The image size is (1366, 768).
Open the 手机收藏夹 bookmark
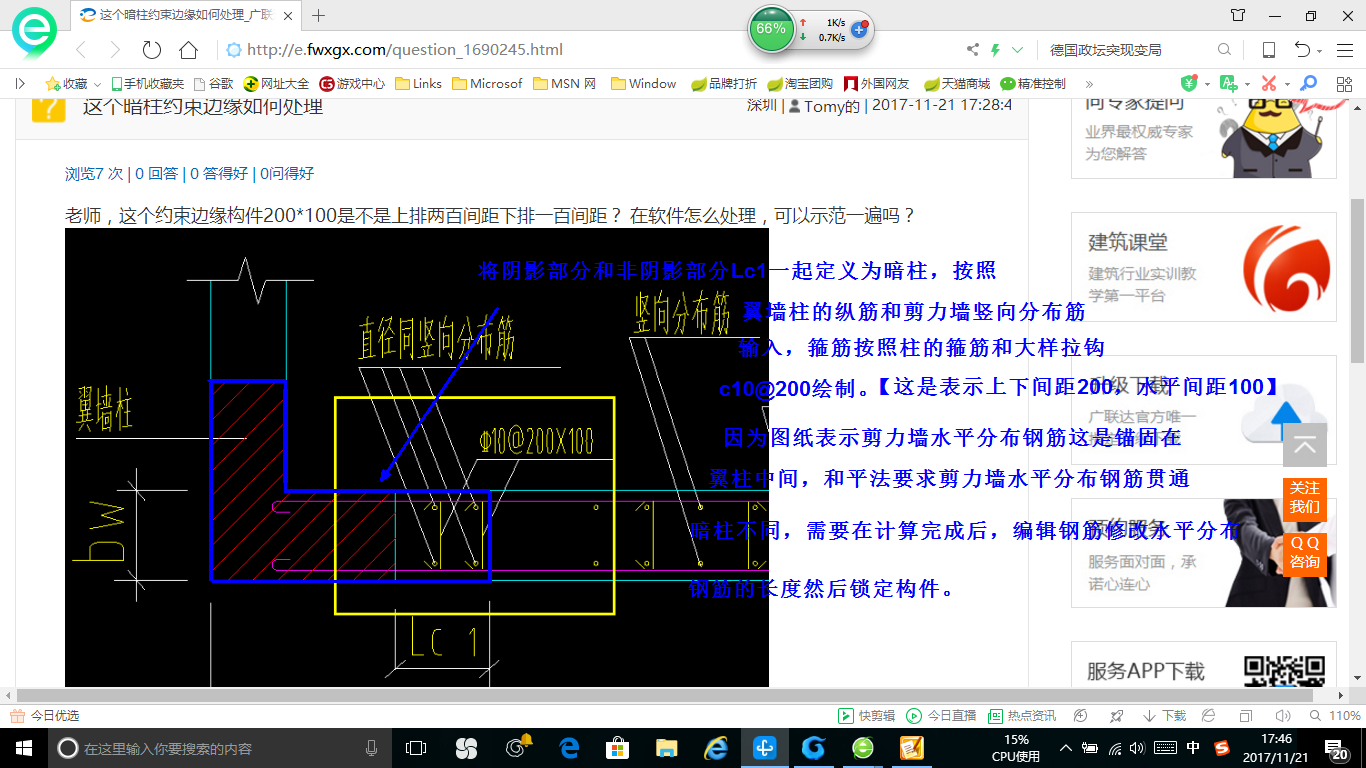pyautogui.click(x=147, y=84)
